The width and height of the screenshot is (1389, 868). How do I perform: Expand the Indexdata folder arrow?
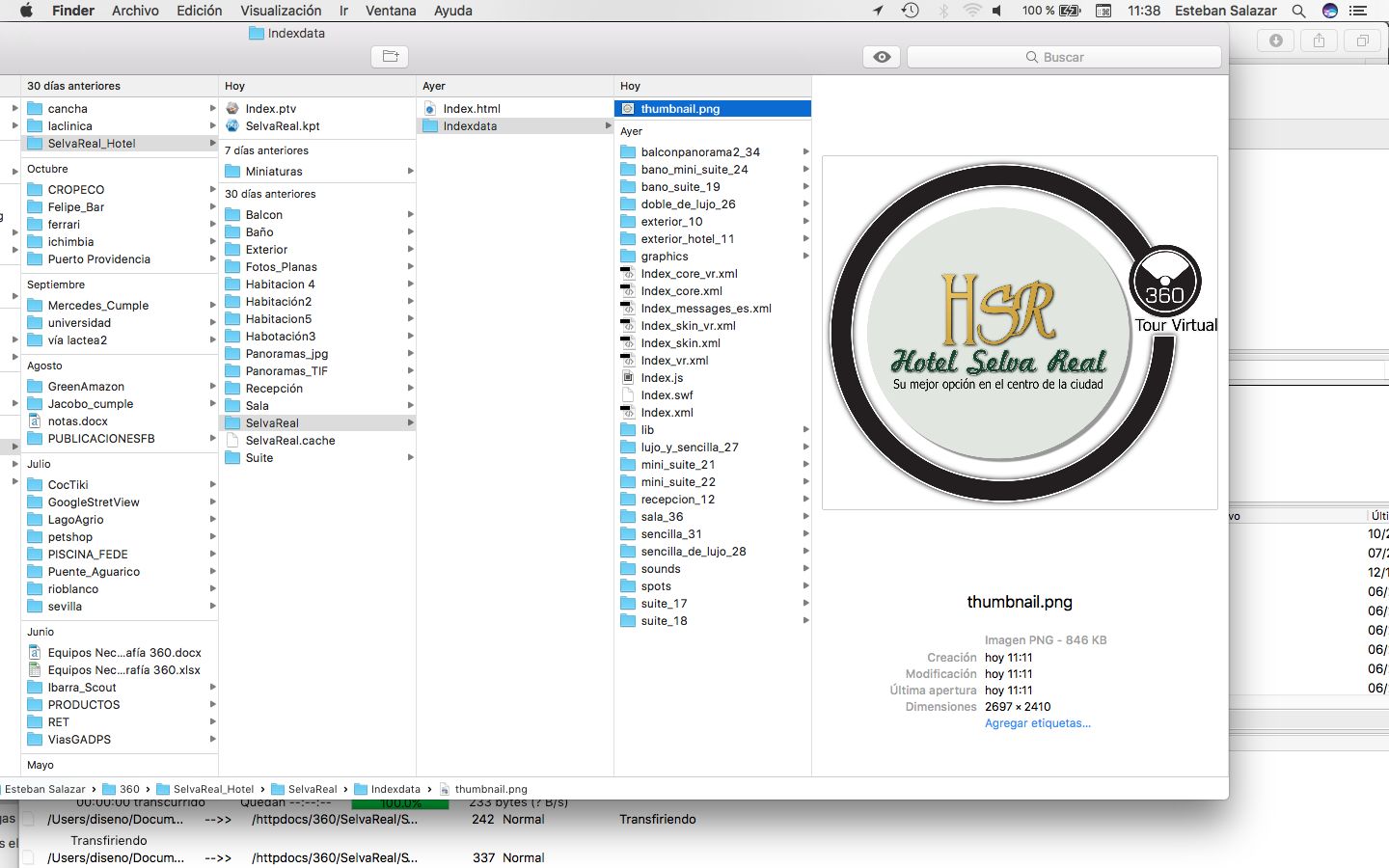pos(608,126)
